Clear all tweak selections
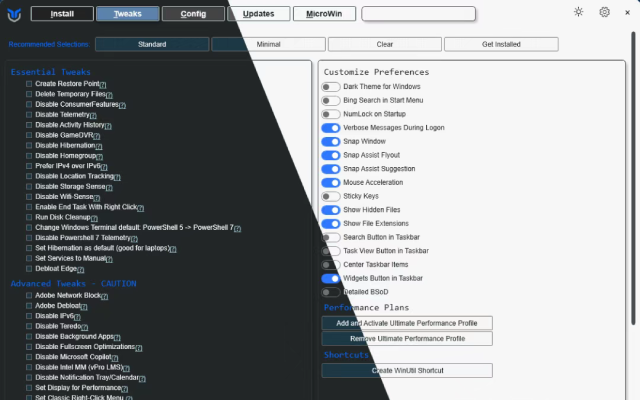The height and width of the screenshot is (400, 640). coord(384,44)
